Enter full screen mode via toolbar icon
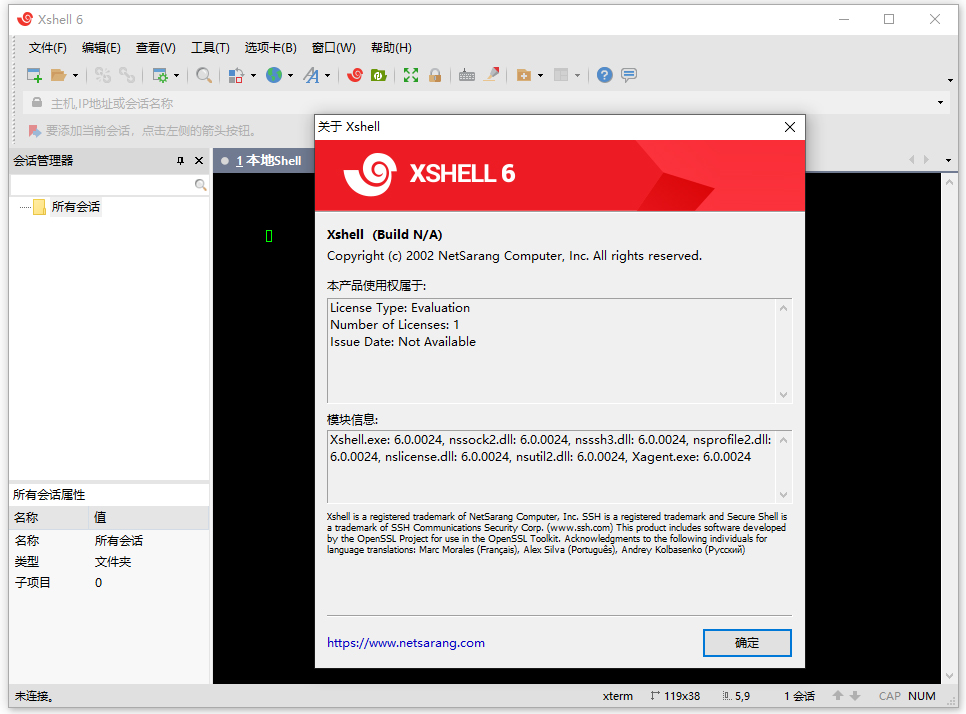The image size is (966, 714). (x=411, y=75)
